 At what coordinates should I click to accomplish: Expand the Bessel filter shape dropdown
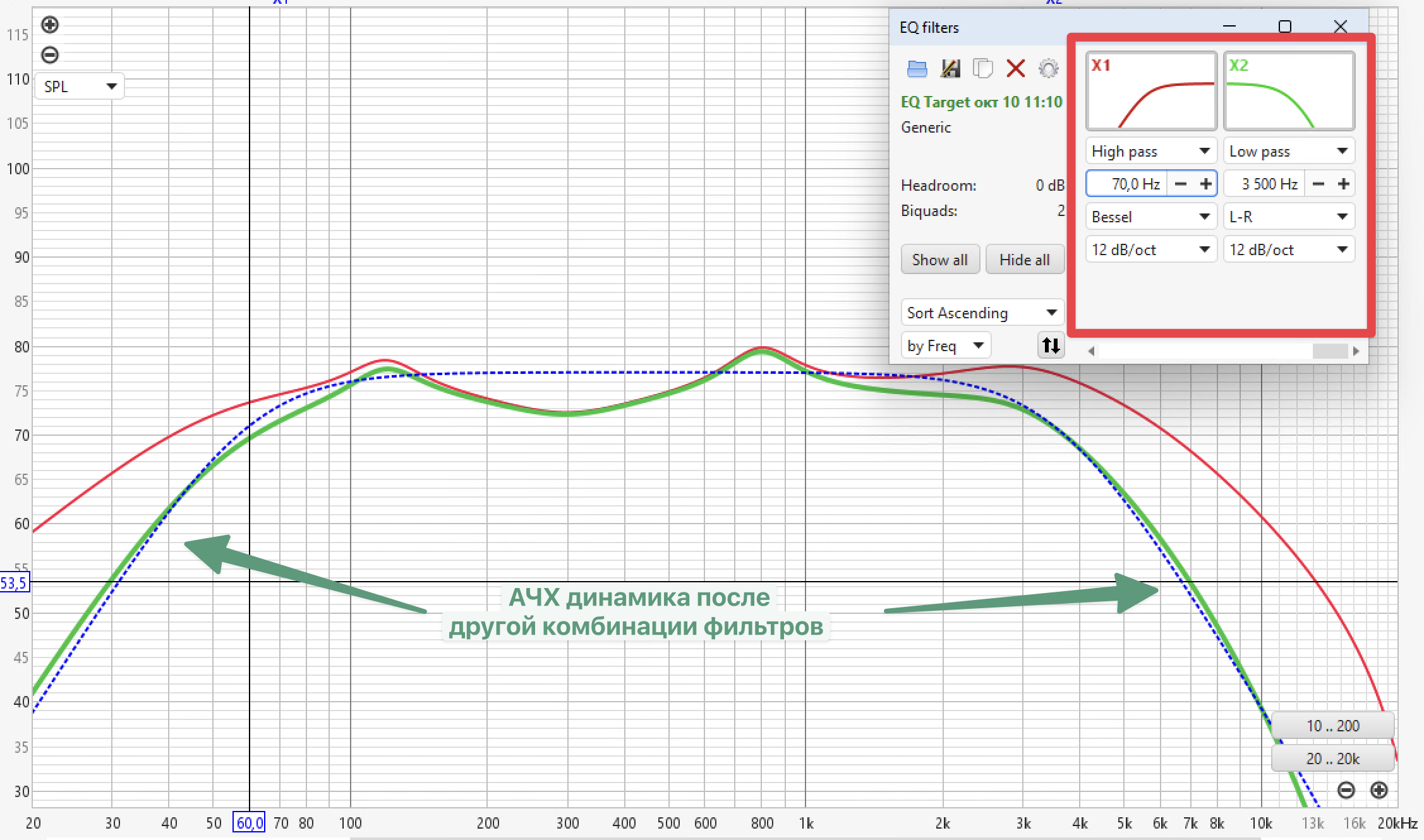point(1150,217)
